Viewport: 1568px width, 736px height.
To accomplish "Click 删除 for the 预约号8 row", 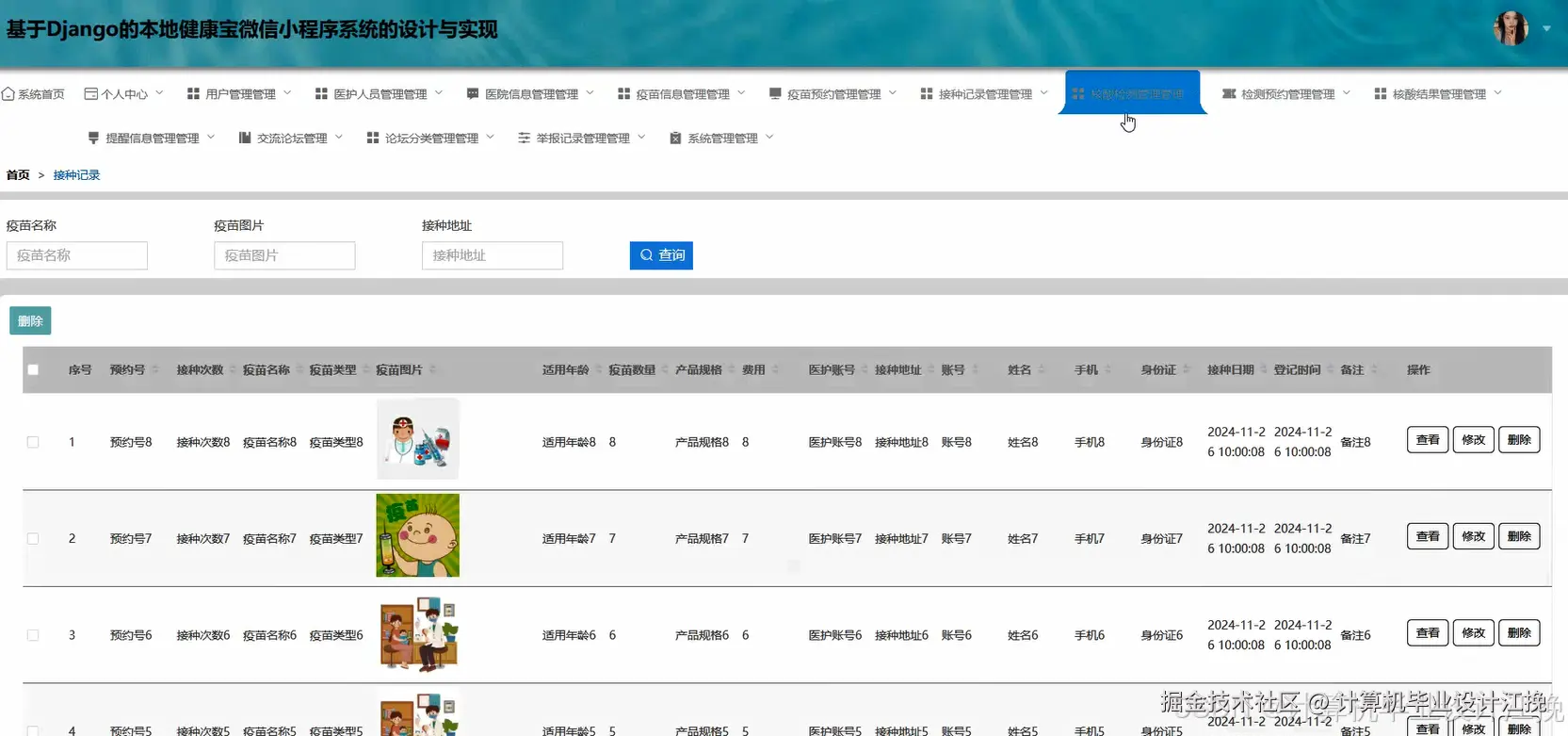I will pyautogui.click(x=1519, y=440).
